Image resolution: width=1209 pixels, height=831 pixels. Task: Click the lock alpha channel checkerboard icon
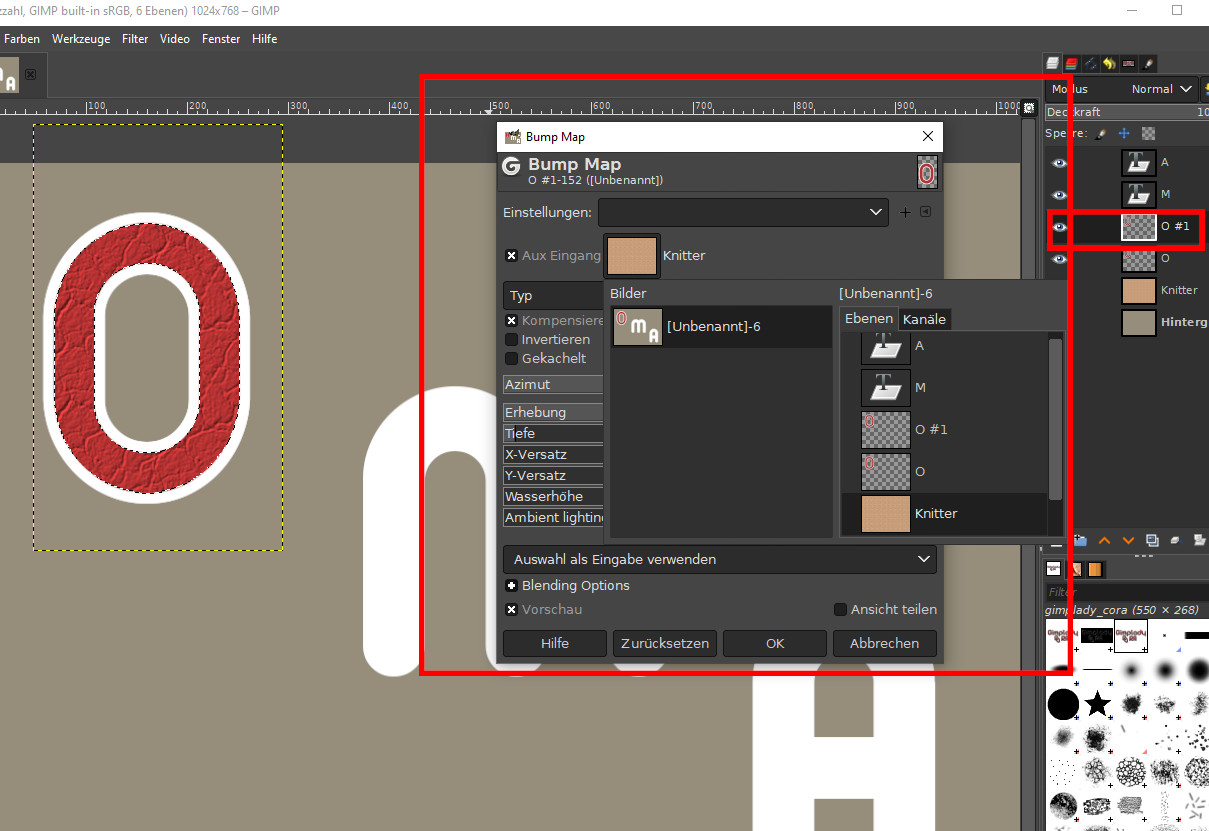(x=1148, y=133)
